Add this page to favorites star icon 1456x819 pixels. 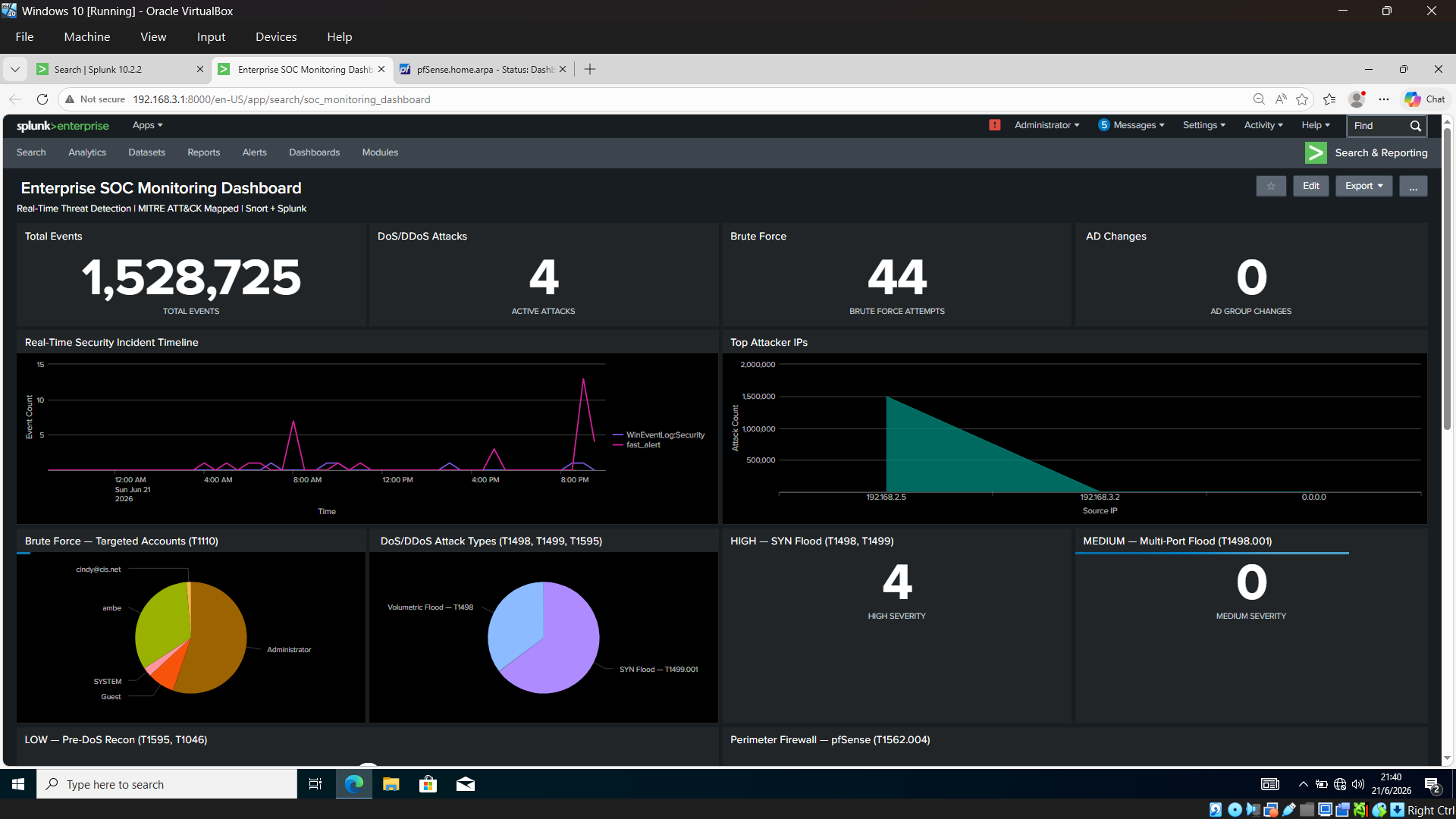1302,99
